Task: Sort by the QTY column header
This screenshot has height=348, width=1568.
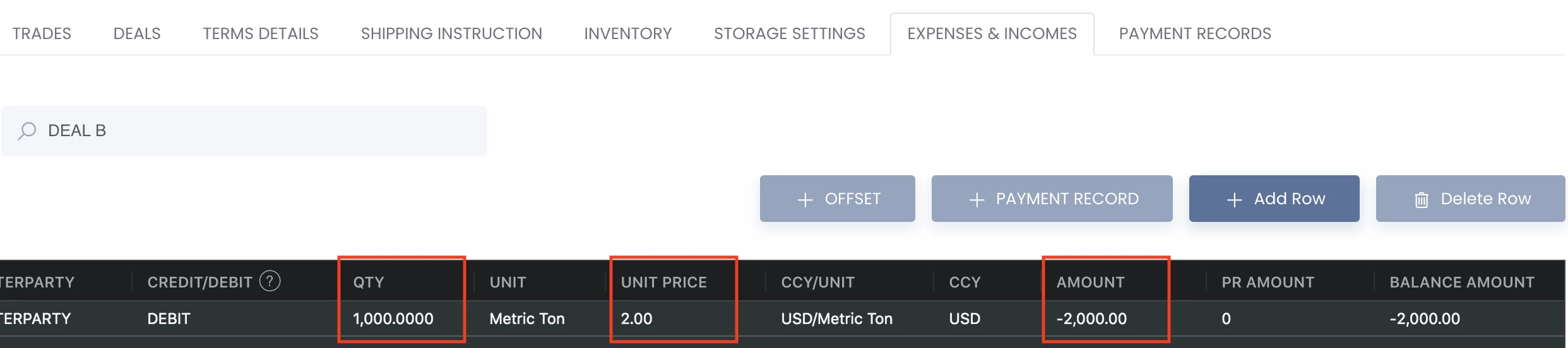Action: pos(369,282)
